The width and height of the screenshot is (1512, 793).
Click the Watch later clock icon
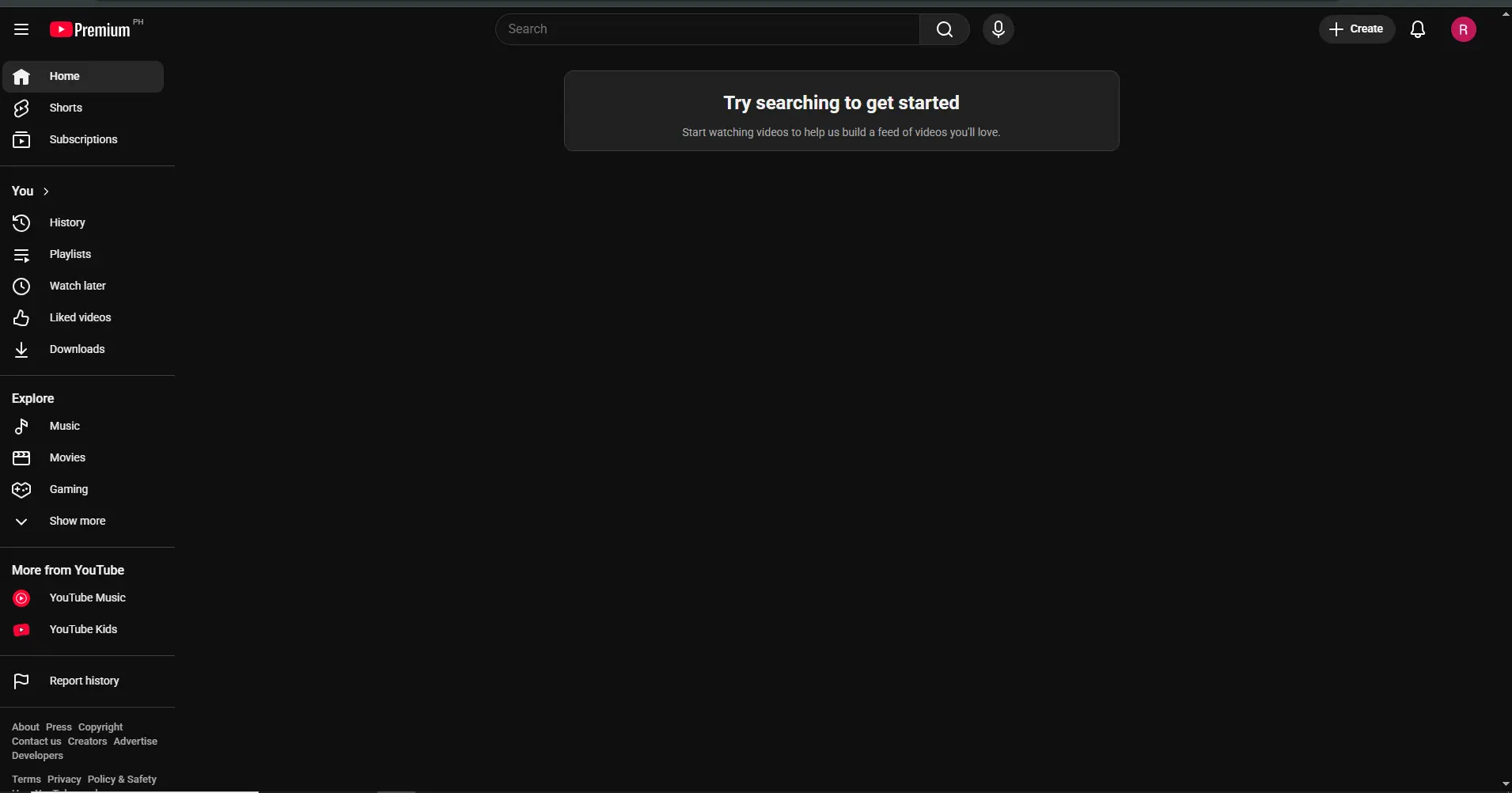click(21, 286)
